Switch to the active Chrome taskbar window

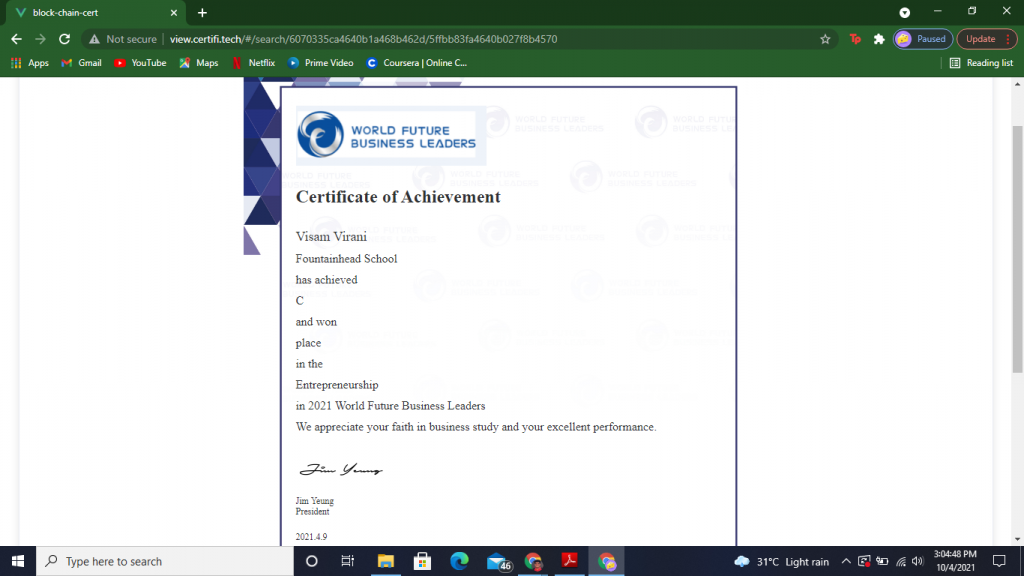coord(607,561)
